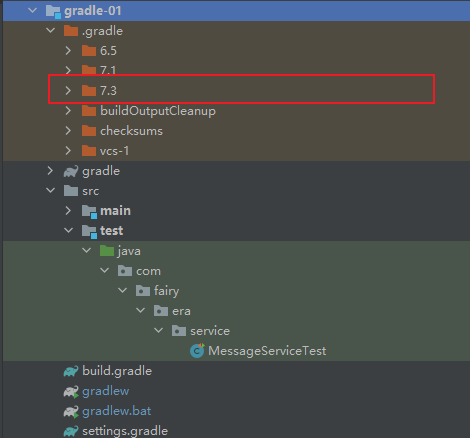470x438 pixels.
Task: Click the main module folder icon
Action: click(89, 212)
